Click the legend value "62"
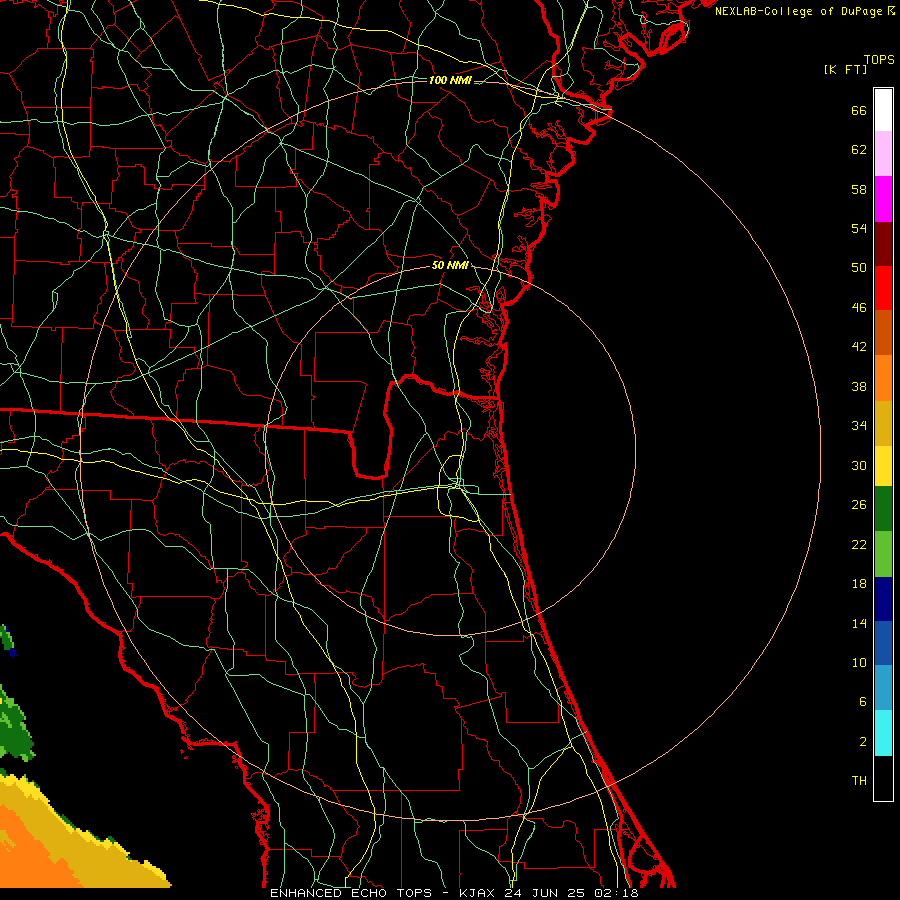Screen dimensions: 900x900 coord(859,150)
